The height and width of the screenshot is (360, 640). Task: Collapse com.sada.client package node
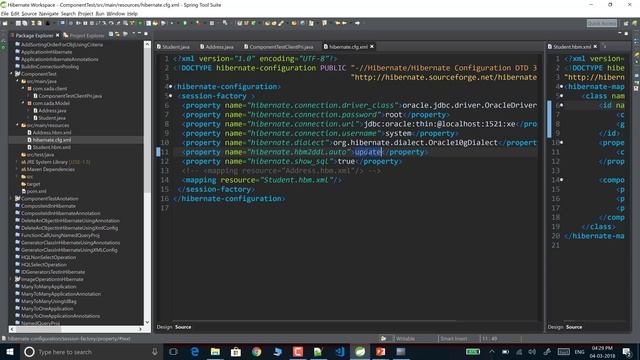[23, 89]
